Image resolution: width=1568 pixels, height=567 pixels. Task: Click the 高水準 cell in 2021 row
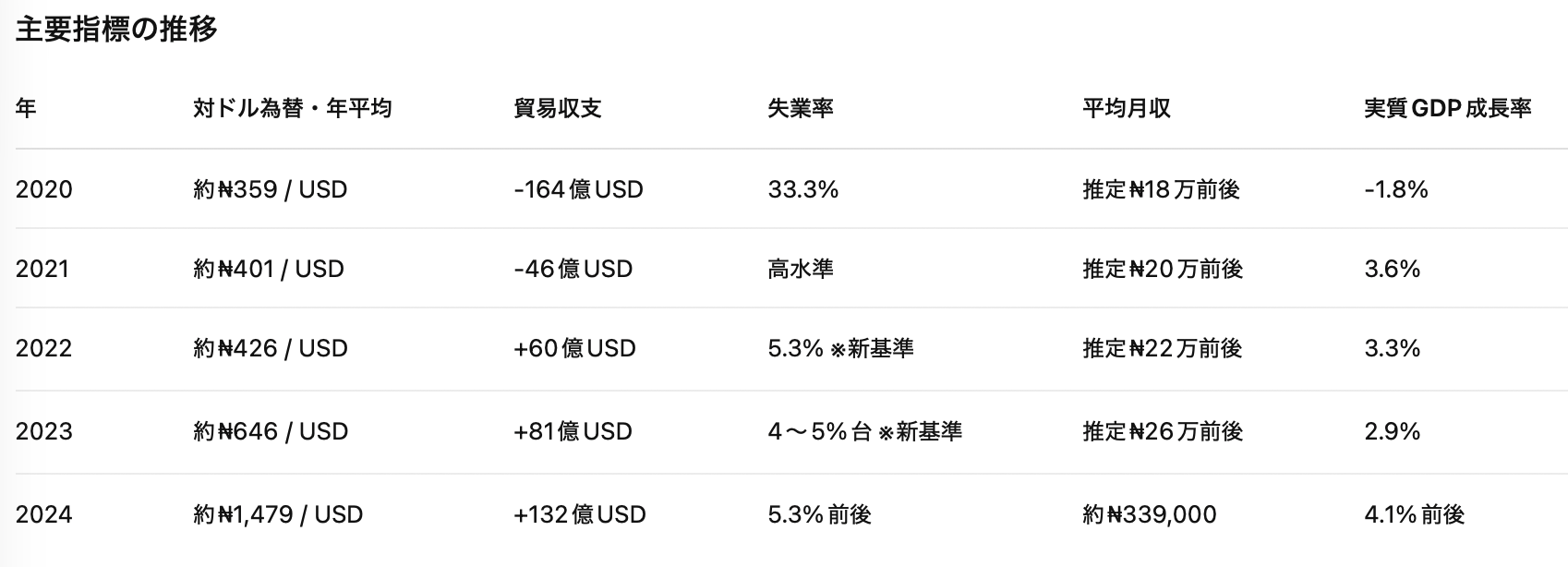tap(800, 269)
